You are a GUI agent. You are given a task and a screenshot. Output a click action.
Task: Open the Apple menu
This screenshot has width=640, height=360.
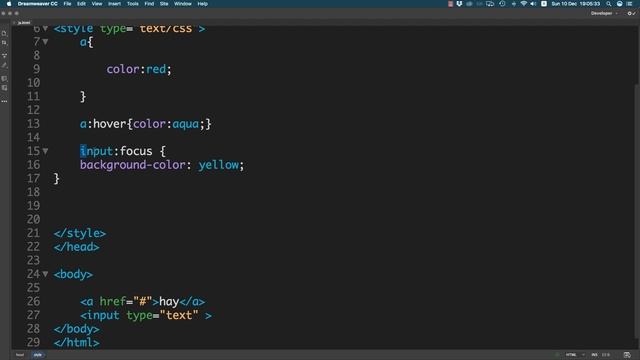(x=9, y=4)
